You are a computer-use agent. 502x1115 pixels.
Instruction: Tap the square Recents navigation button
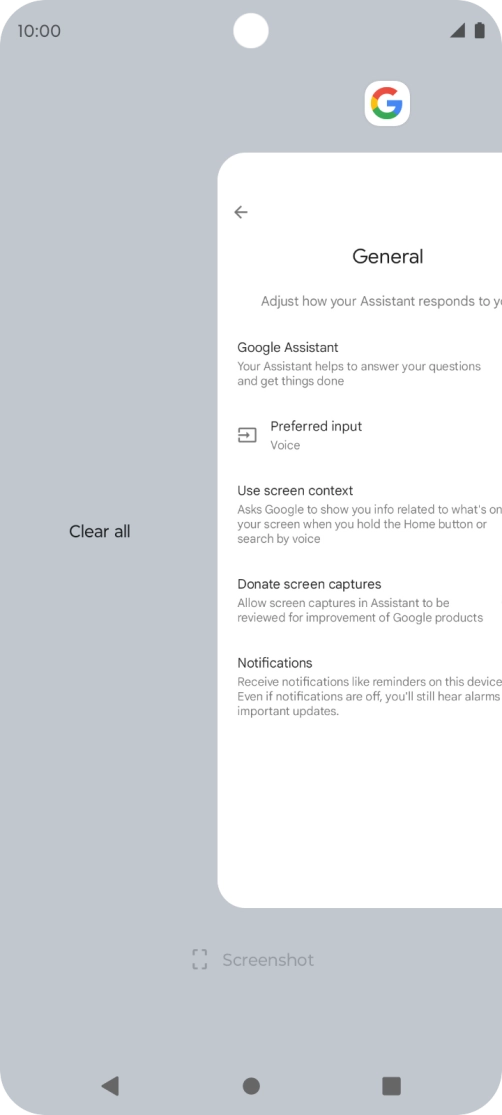click(x=391, y=1085)
